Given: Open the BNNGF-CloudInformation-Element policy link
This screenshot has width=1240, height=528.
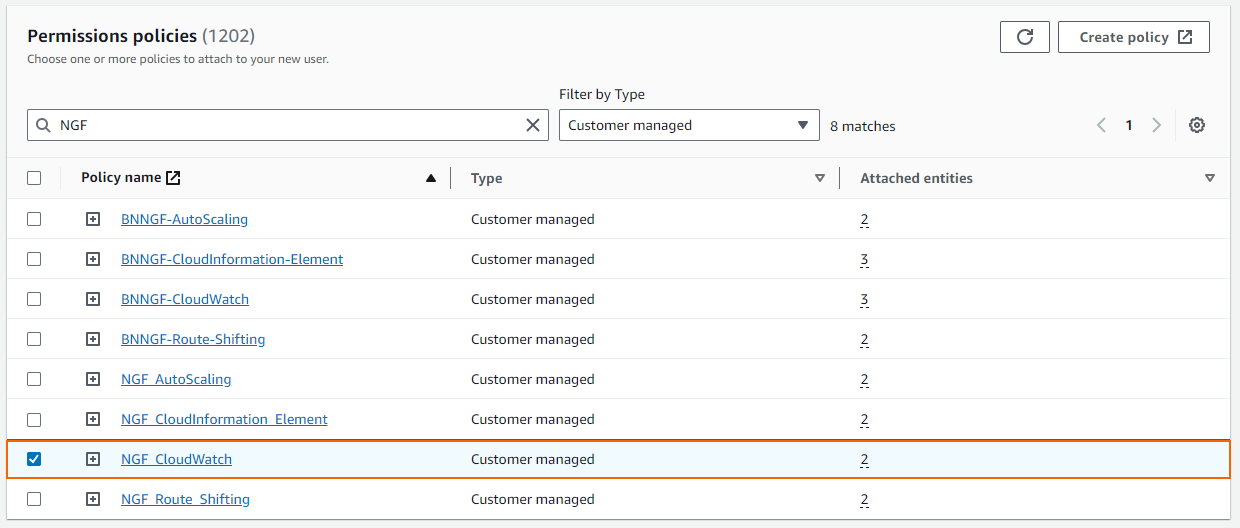Looking at the screenshot, I should (x=232, y=259).
